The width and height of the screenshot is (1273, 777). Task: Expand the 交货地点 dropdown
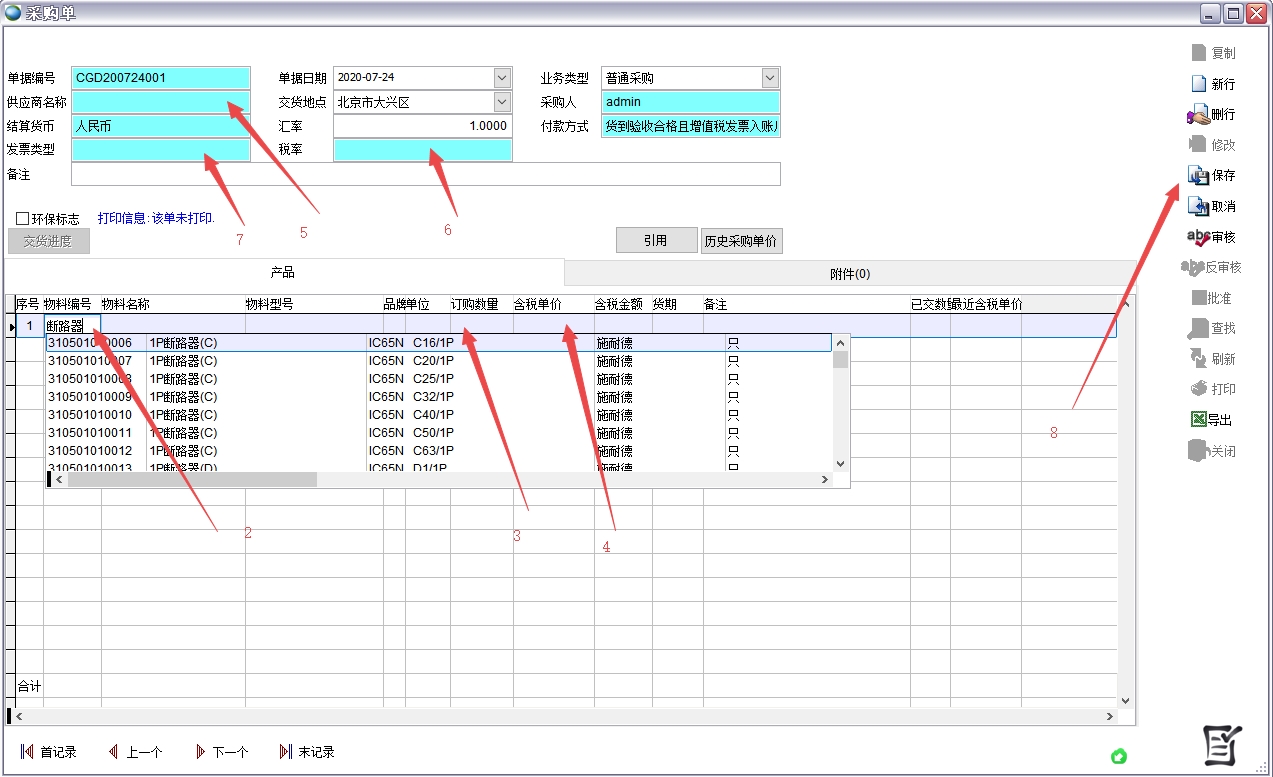pyautogui.click(x=502, y=102)
